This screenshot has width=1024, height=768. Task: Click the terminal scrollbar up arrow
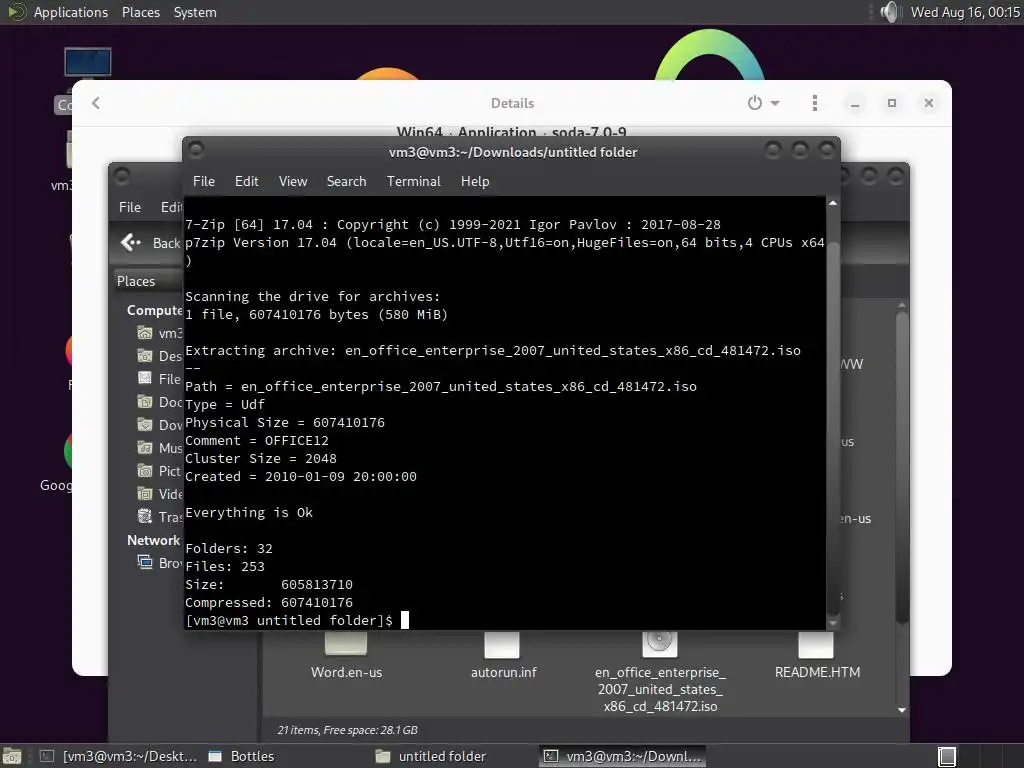[x=833, y=204]
